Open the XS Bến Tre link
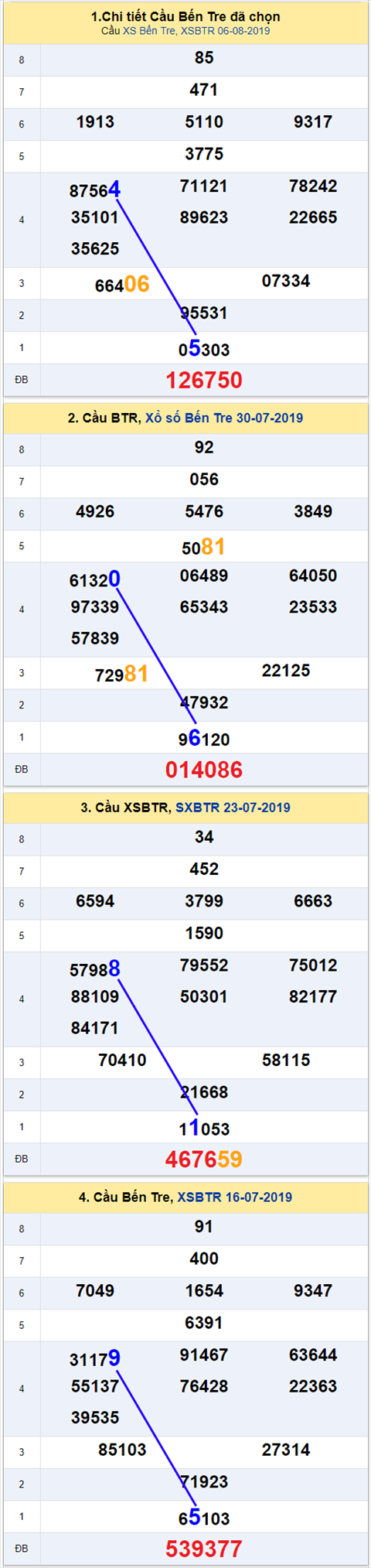The height and width of the screenshot is (1568, 371). [149, 31]
